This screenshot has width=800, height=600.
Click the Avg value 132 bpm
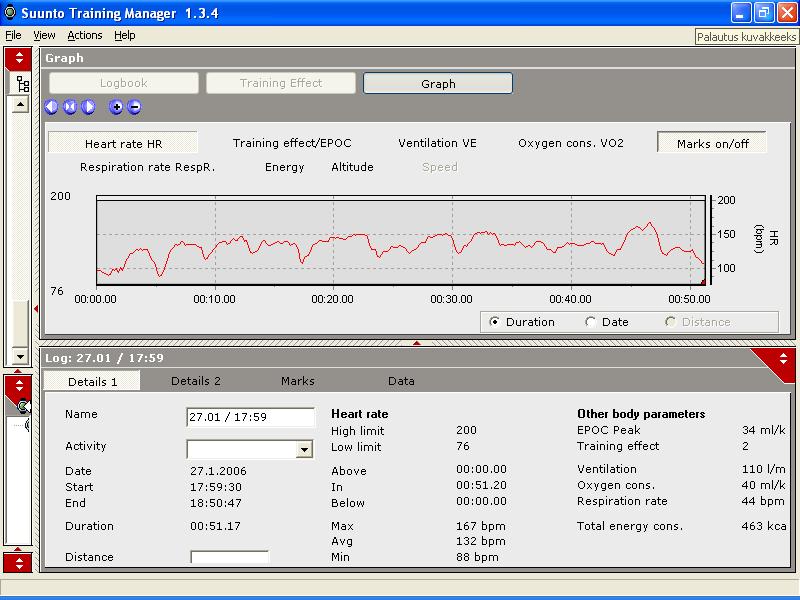480,541
